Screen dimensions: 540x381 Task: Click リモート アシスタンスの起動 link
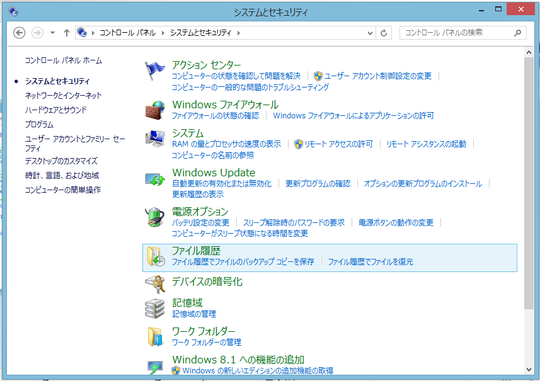click(x=426, y=144)
